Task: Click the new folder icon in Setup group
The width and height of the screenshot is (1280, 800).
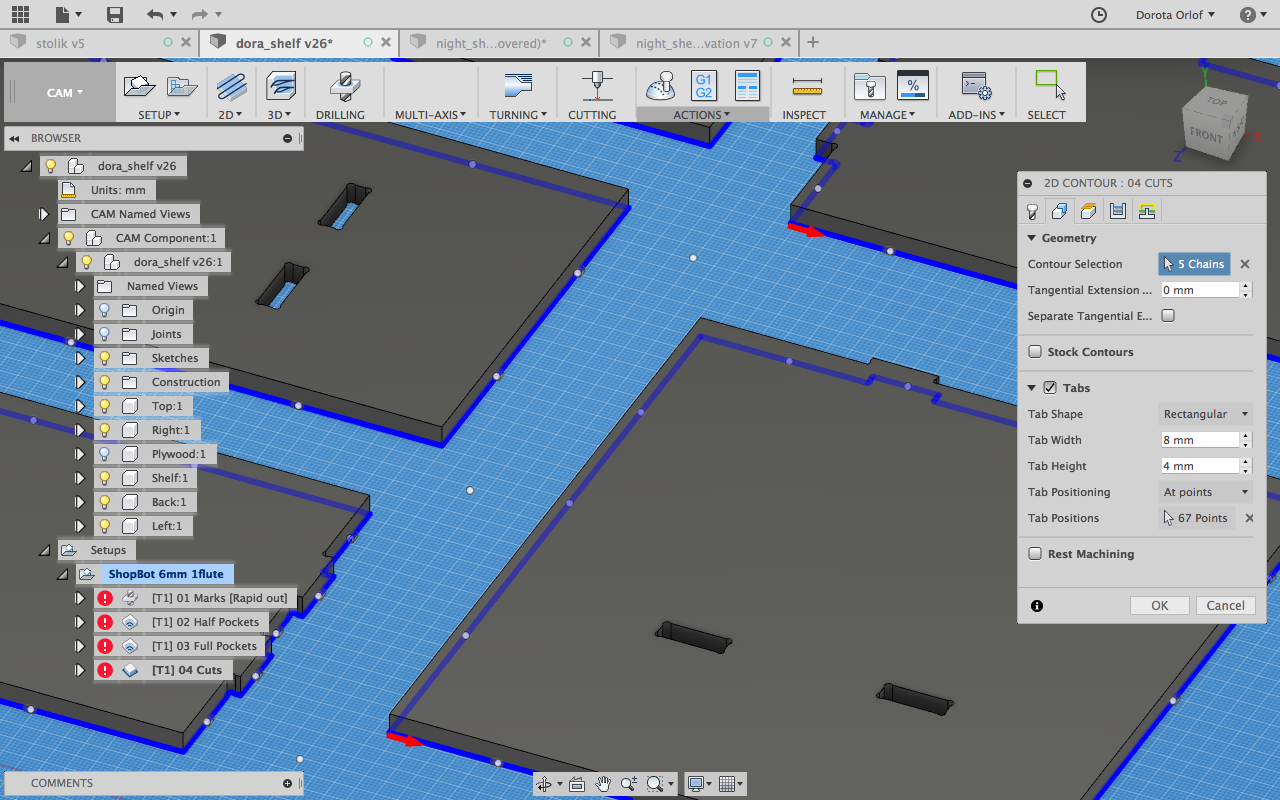Action: click(182, 86)
